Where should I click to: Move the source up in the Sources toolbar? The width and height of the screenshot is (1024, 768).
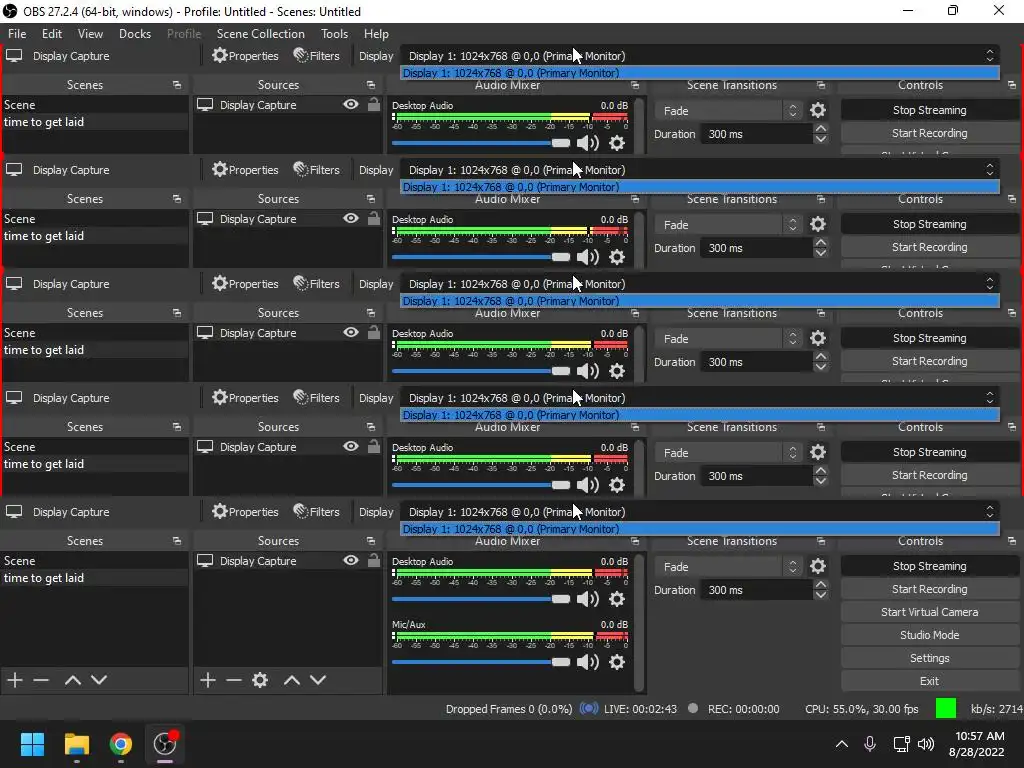[291, 680]
